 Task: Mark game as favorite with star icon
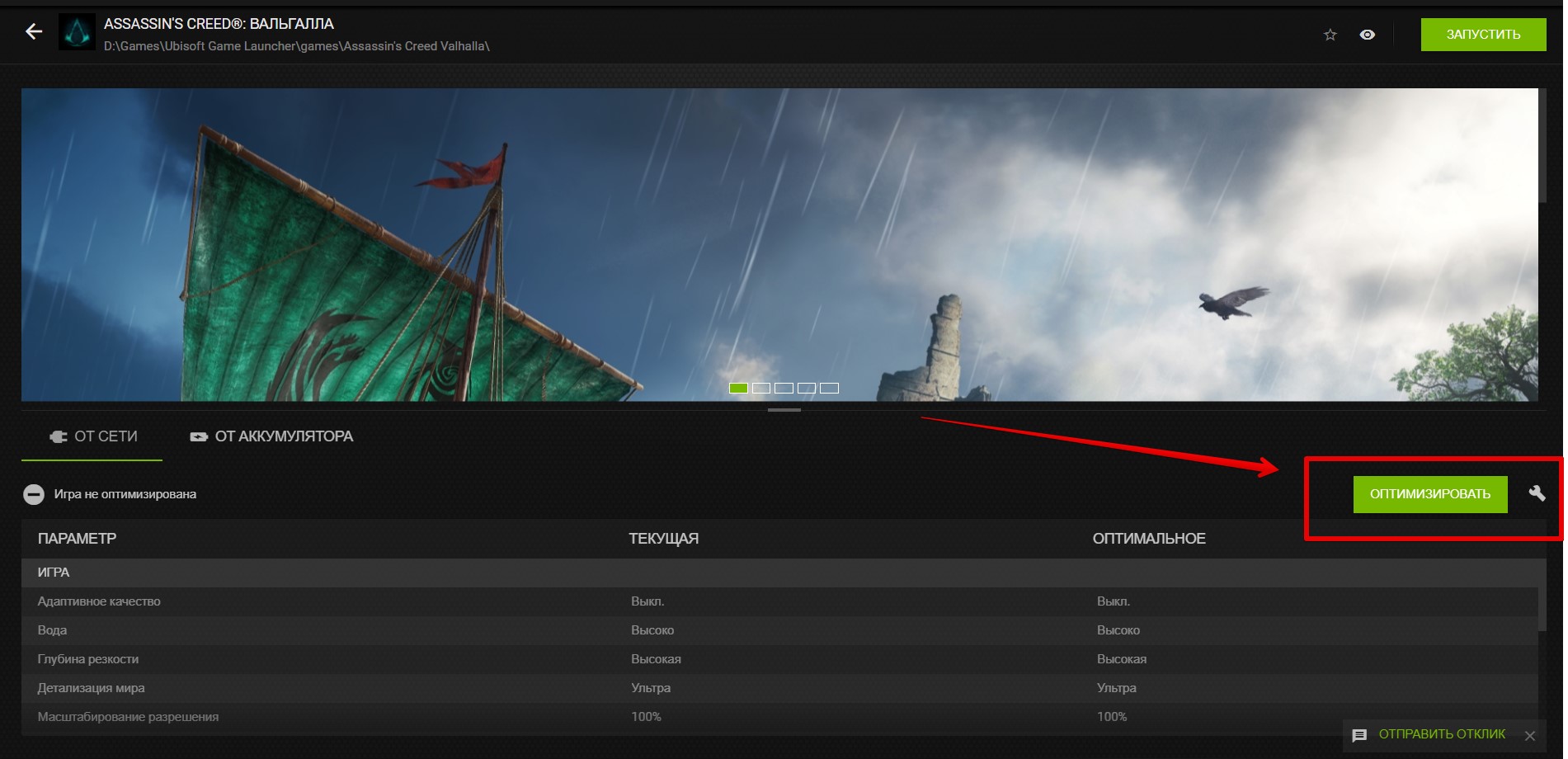1330,35
